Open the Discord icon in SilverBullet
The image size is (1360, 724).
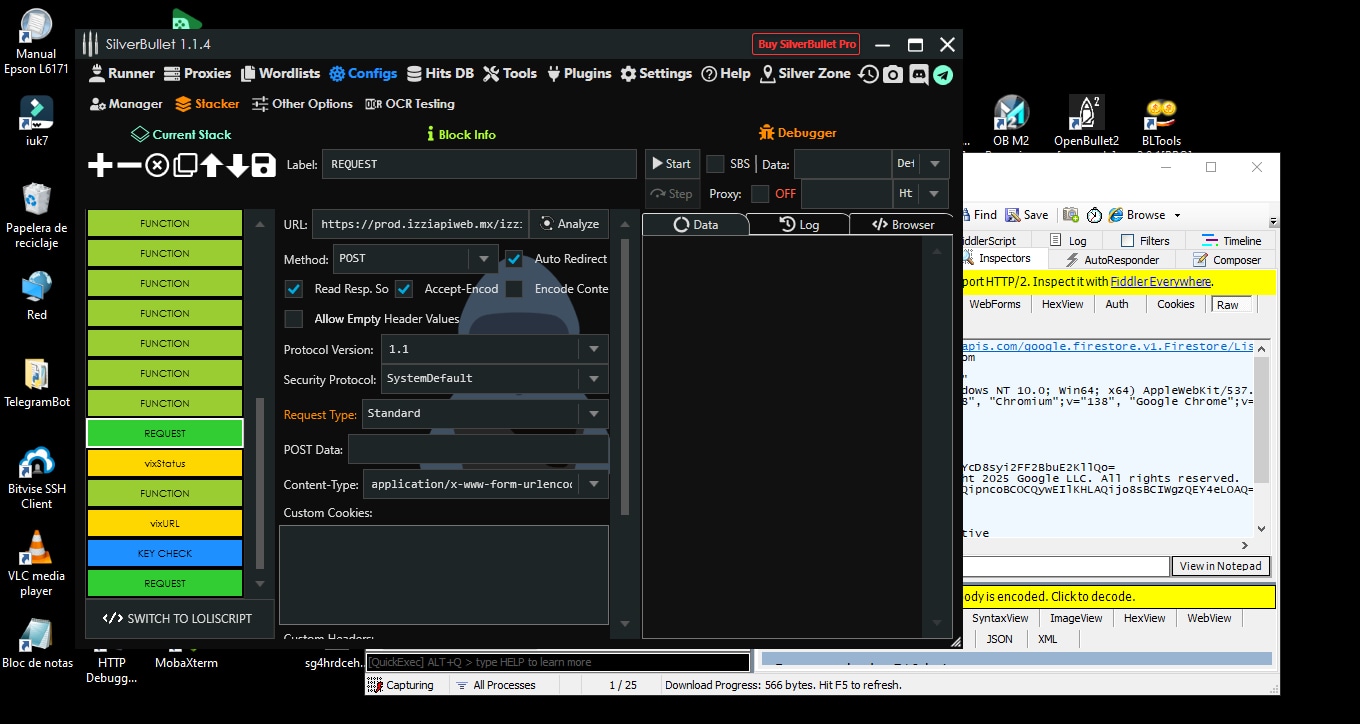coord(918,74)
